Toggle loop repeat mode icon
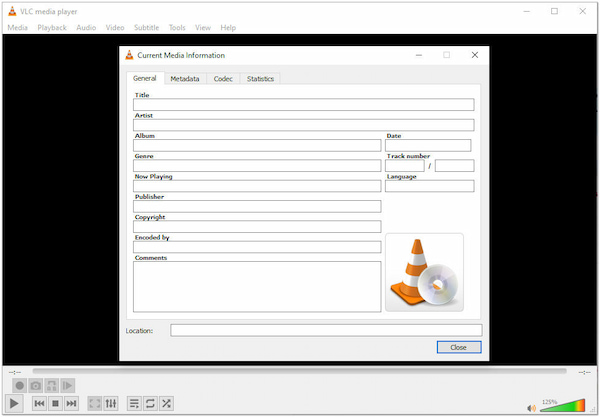Screen dimensions: 600x417 (x=150, y=403)
